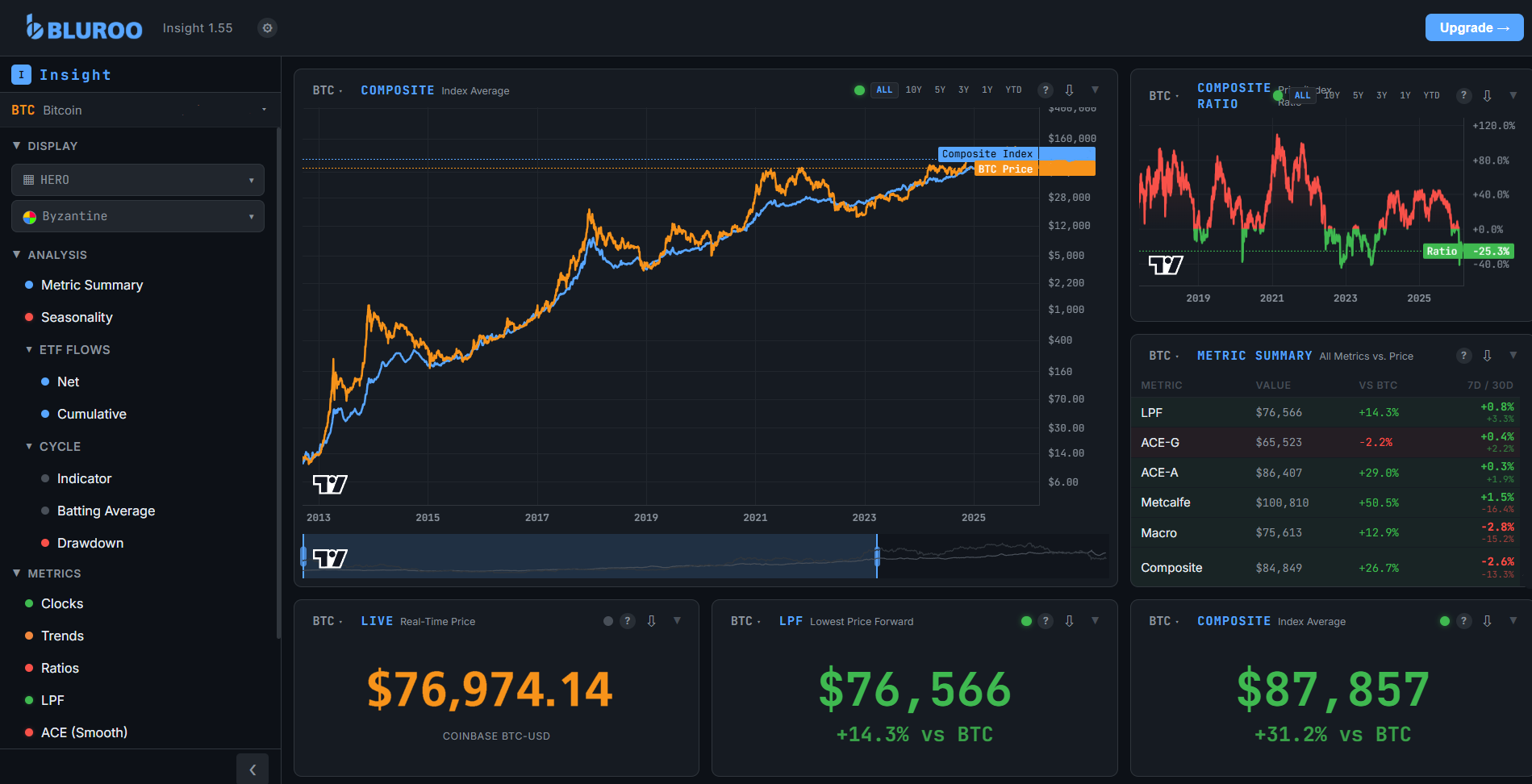Download the Composite chart data
The height and width of the screenshot is (784, 1532).
pos(1070,90)
